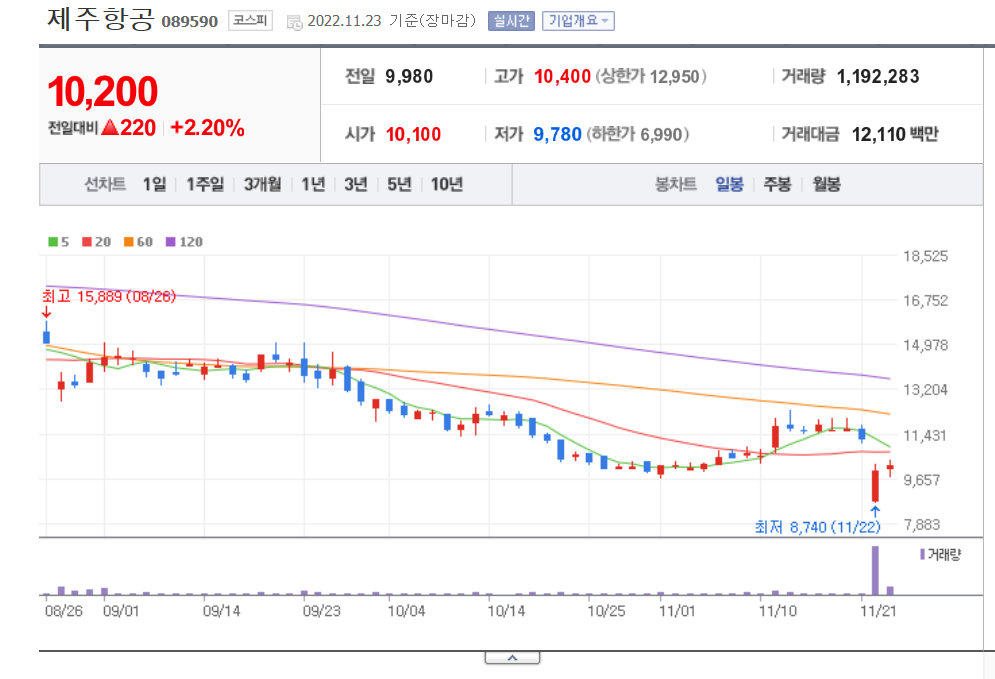Click the 고가 value 10,400
Screen dimensions: 995x679
coord(562,77)
